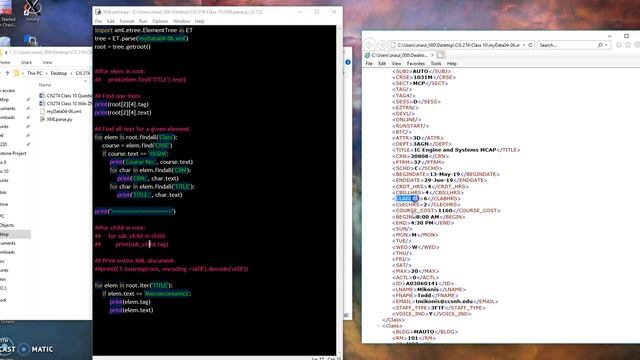Click the TITLE value IC Engine and Systems MCAP
The height and width of the screenshot is (360, 640).
point(455,150)
